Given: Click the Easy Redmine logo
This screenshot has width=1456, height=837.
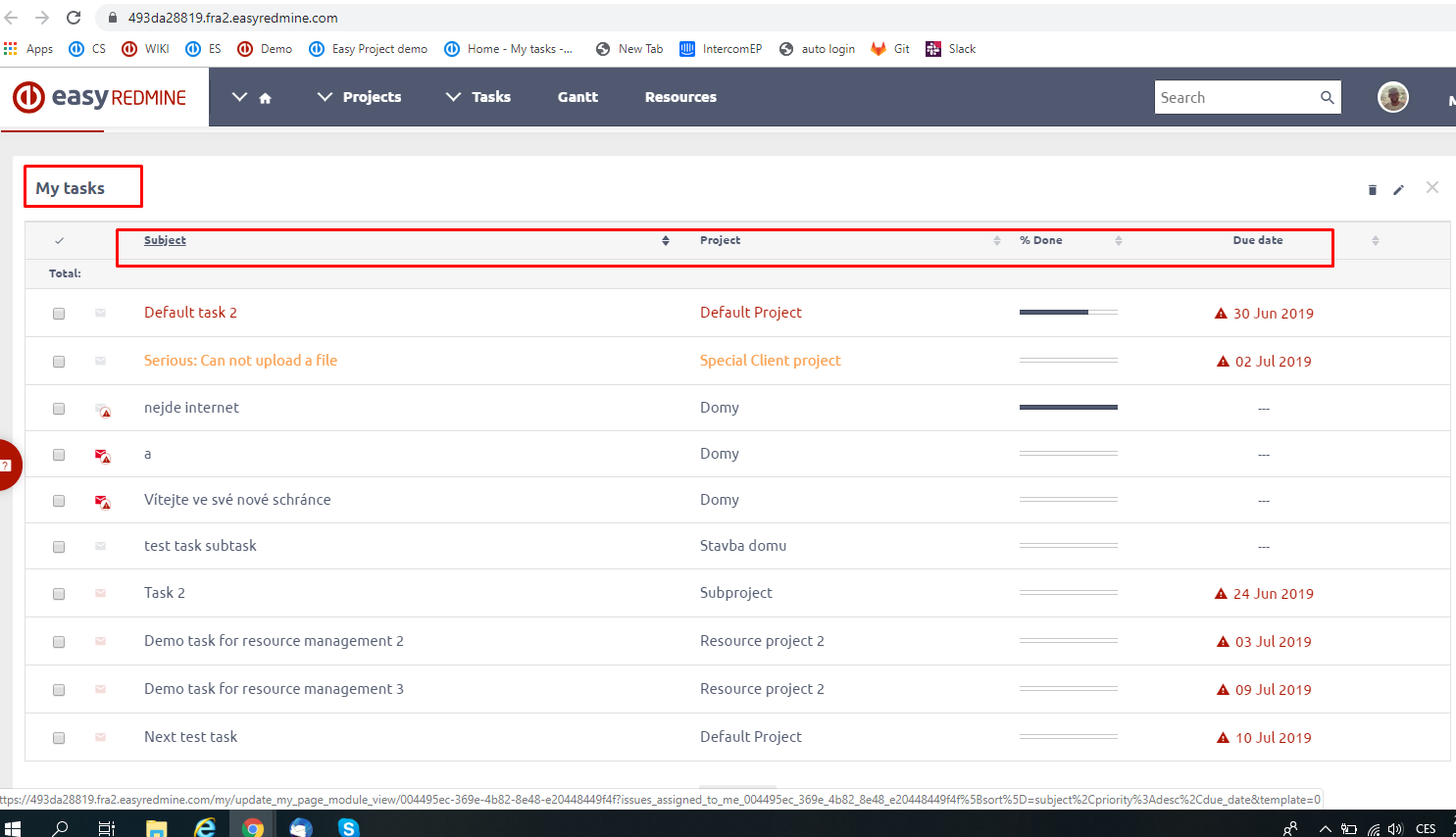Looking at the screenshot, I should point(100,97).
